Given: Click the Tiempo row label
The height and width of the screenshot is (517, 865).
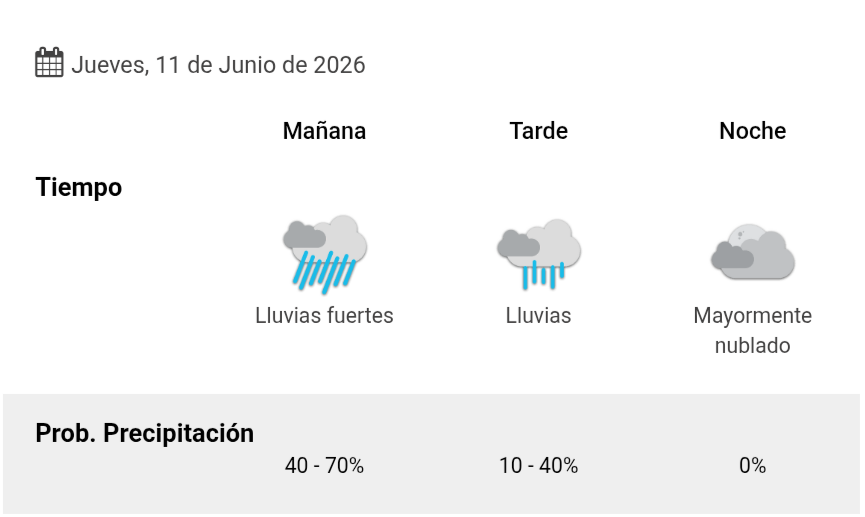Looking at the screenshot, I should [x=79, y=187].
